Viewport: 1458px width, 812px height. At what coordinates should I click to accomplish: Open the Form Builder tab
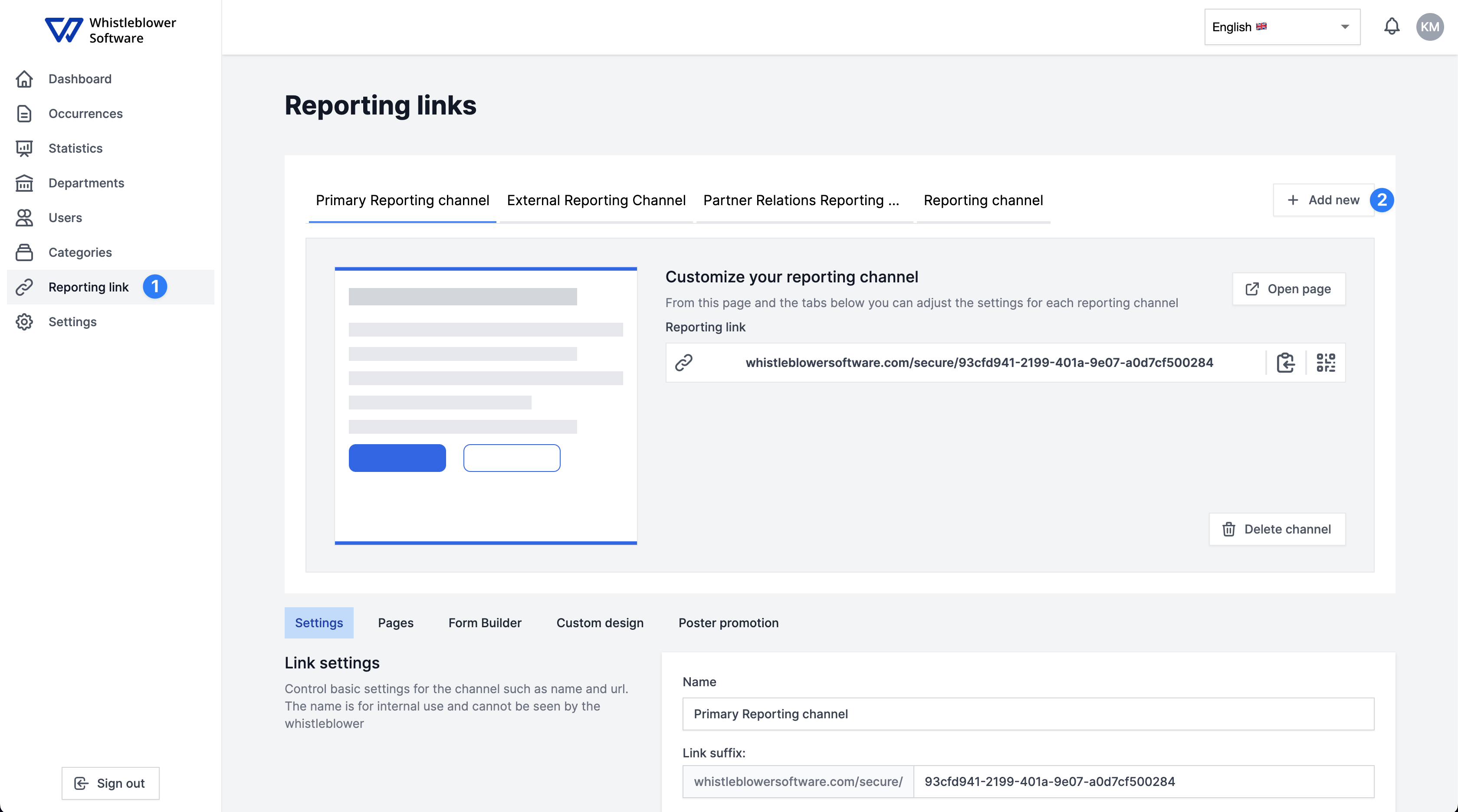pyautogui.click(x=485, y=622)
